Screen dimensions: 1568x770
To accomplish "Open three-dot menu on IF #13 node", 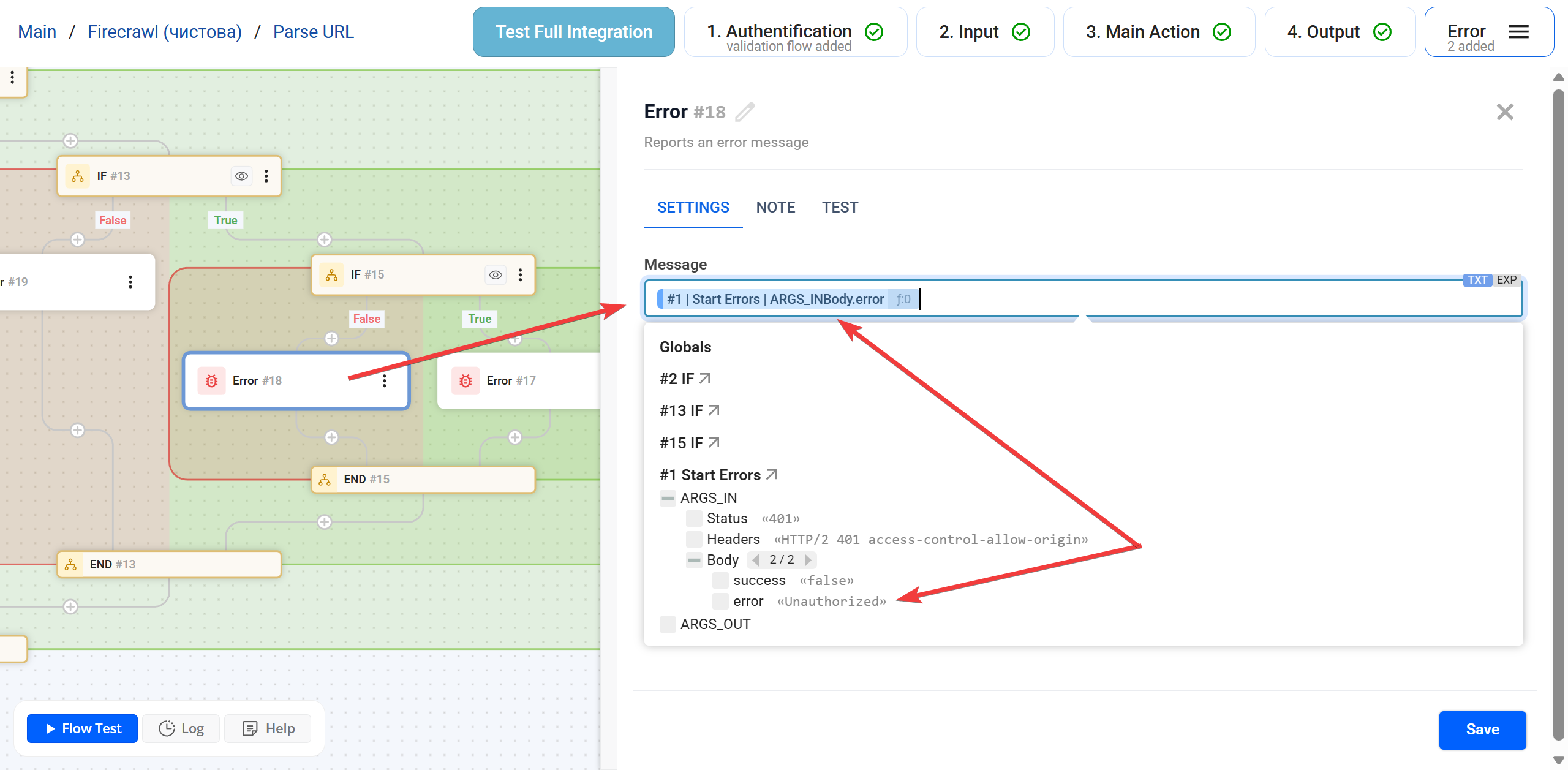I will click(266, 176).
